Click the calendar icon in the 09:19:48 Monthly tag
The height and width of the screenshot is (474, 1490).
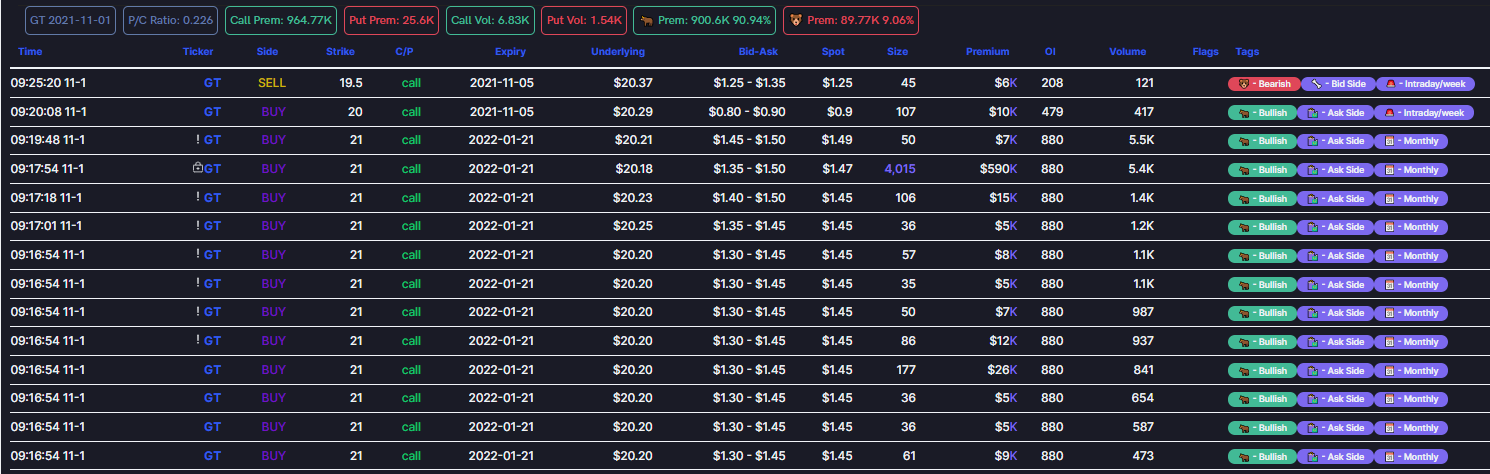1387,141
